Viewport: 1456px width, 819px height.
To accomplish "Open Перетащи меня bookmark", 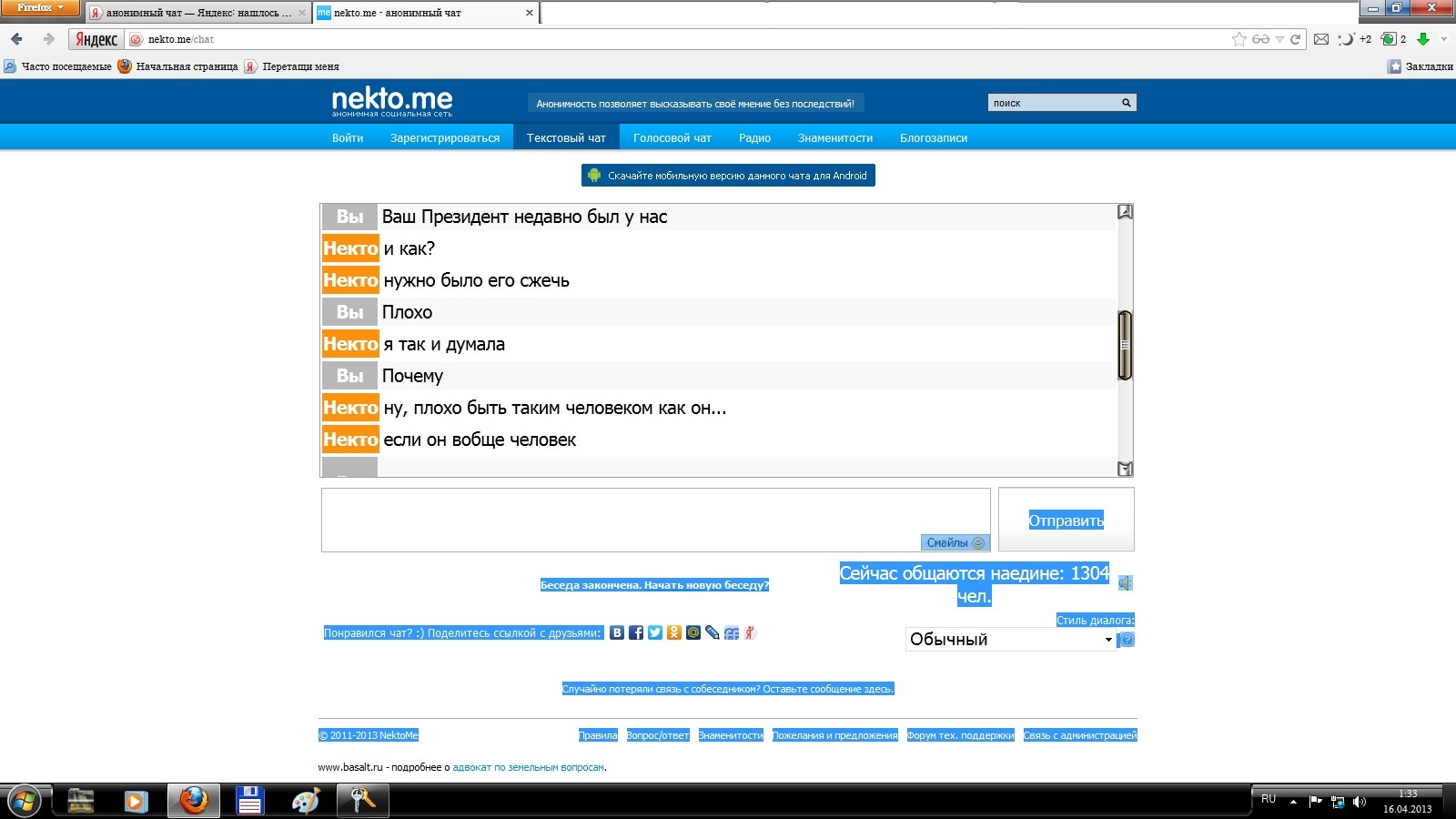I will (x=292, y=66).
